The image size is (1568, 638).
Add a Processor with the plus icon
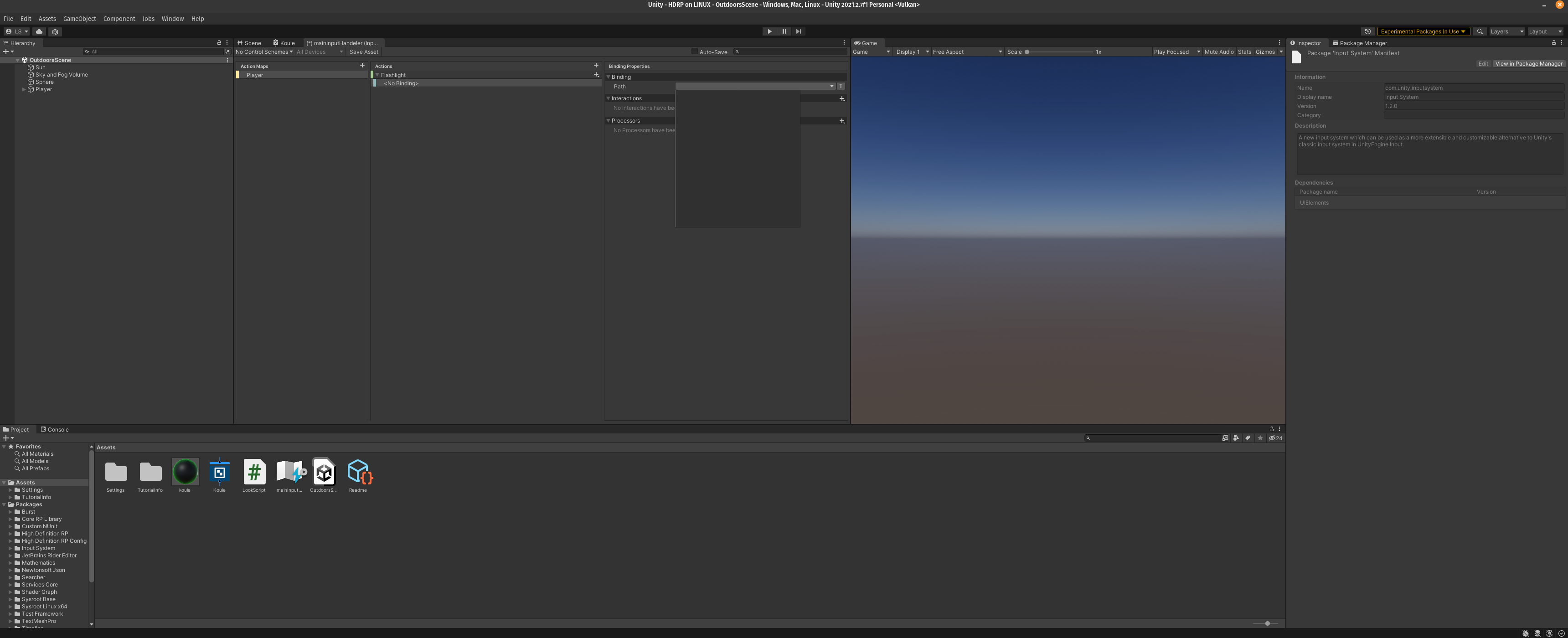click(x=842, y=121)
